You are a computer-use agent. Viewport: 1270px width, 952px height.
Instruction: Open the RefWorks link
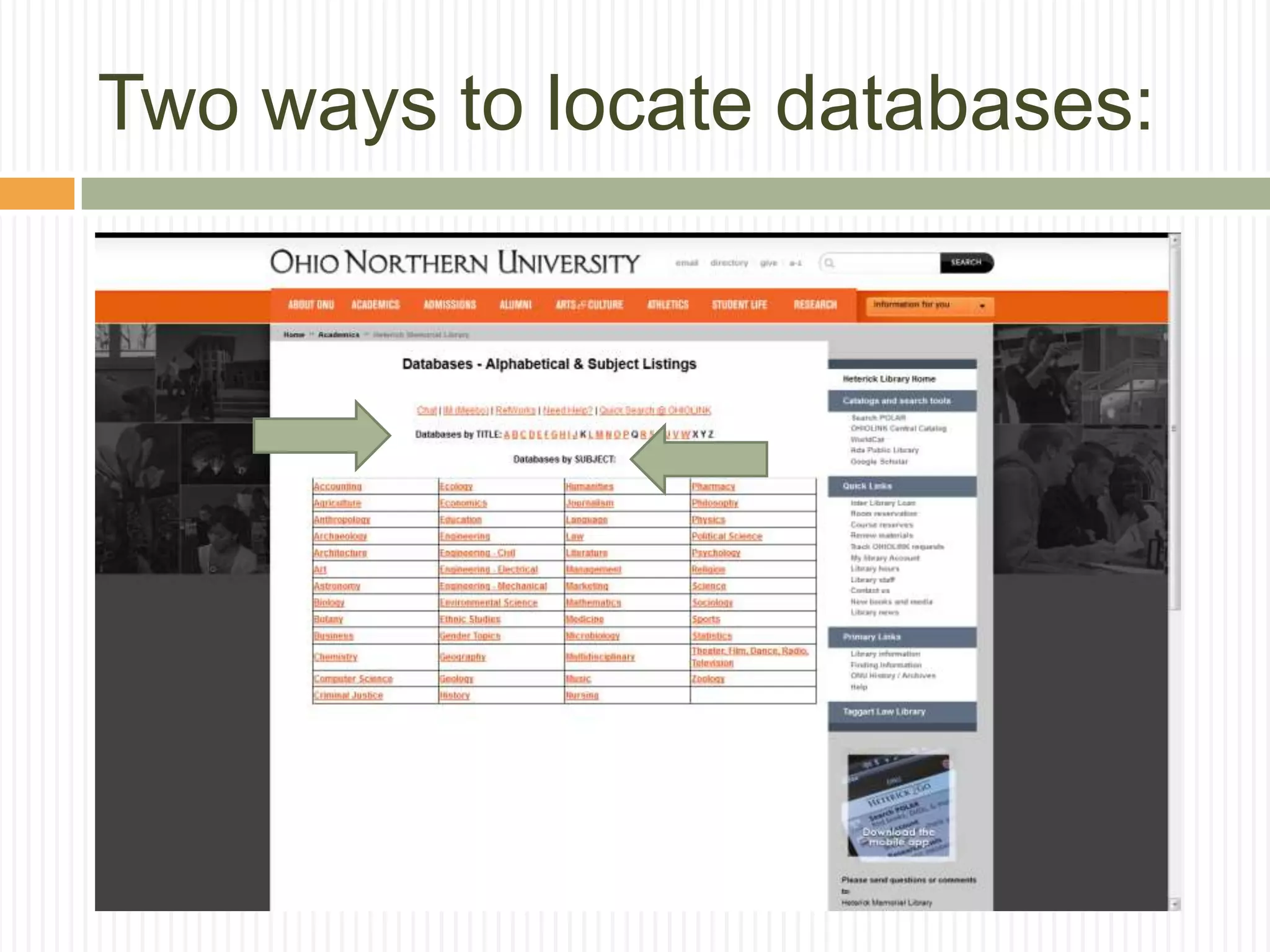(515, 410)
